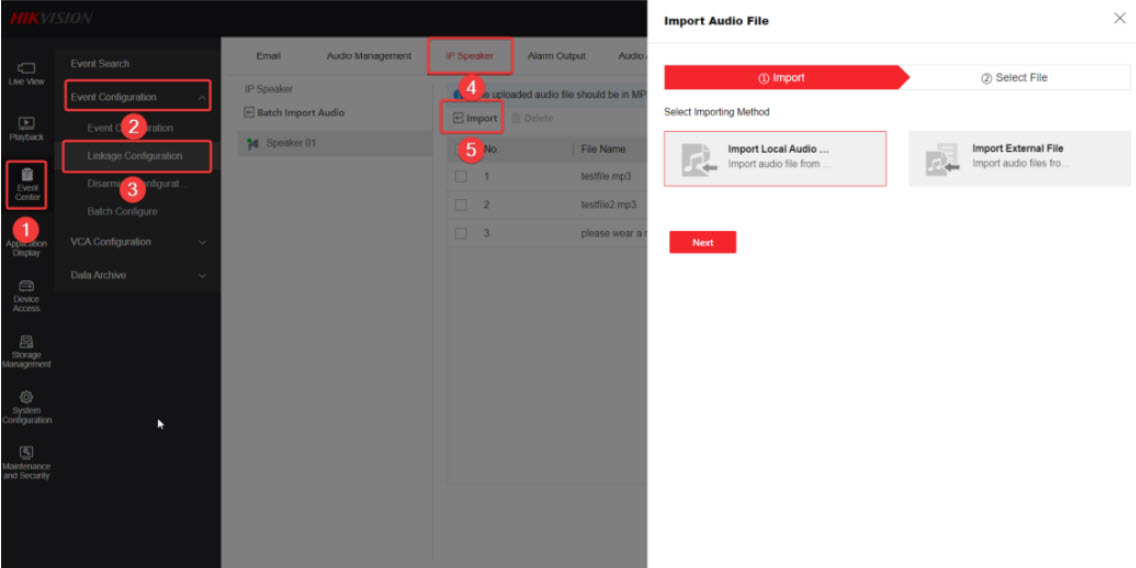Click the Import button above file list
This screenshot has width=1136, height=568.
(x=475, y=118)
